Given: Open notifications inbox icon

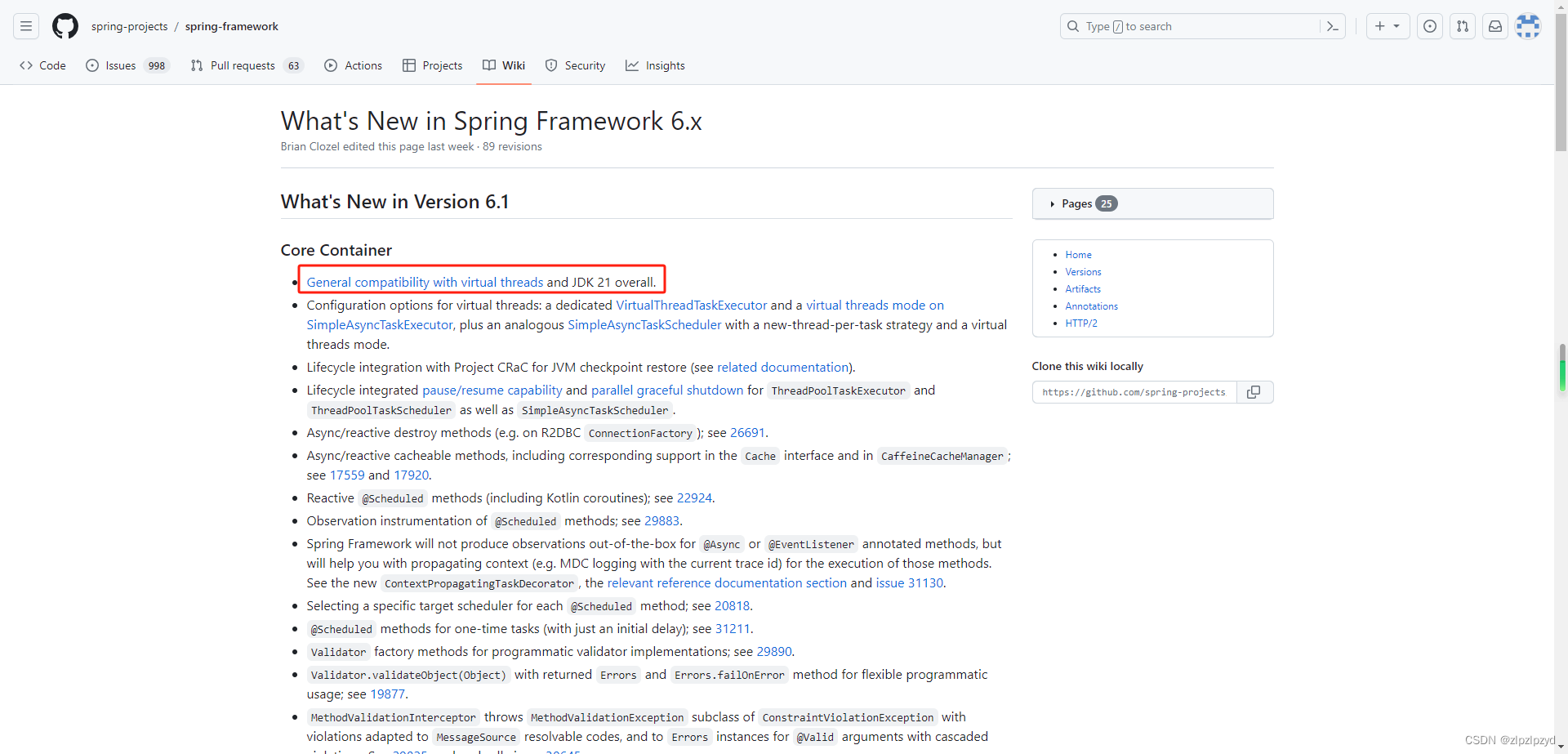Looking at the screenshot, I should [x=1495, y=26].
